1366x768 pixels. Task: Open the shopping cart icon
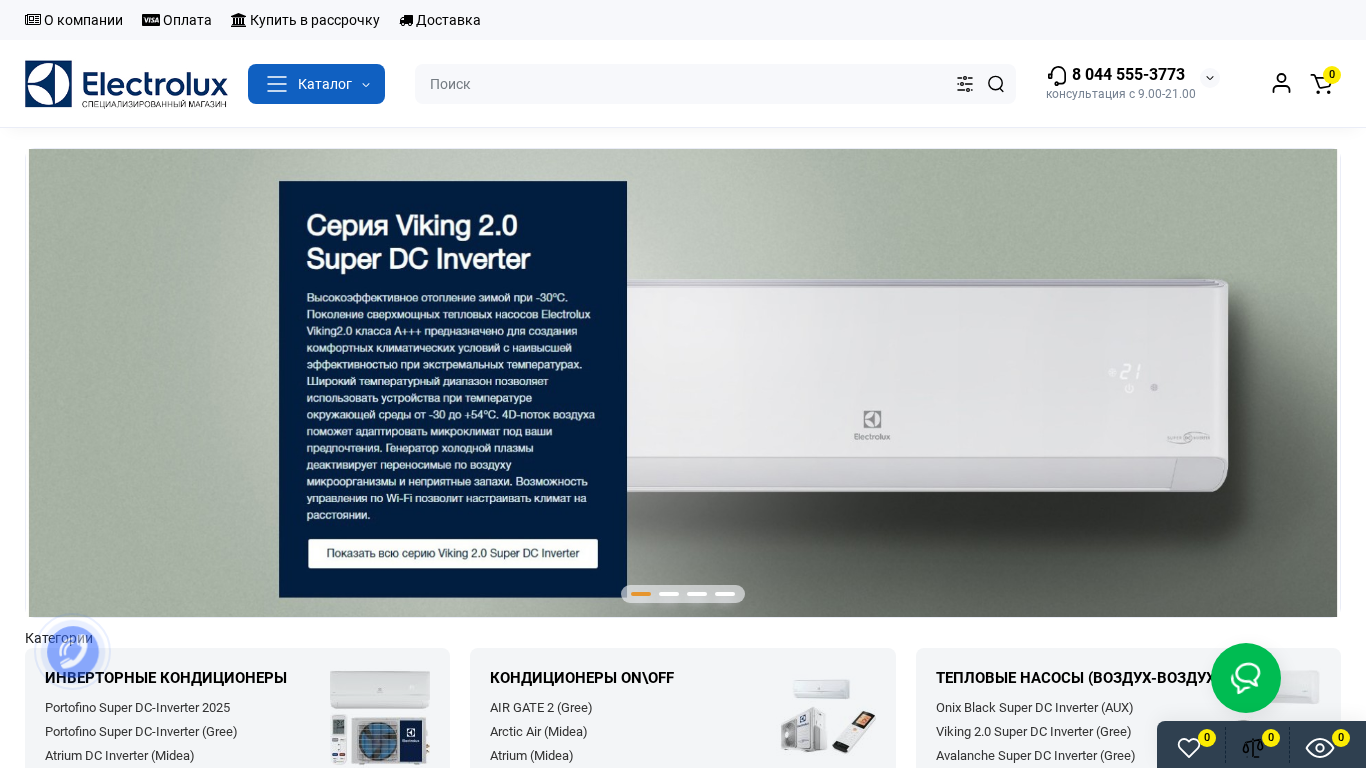coord(1323,83)
